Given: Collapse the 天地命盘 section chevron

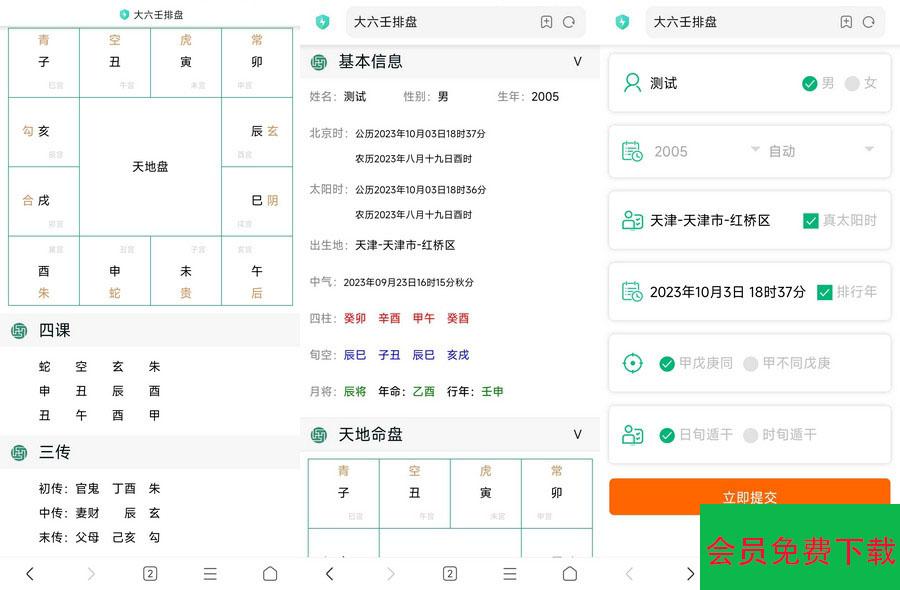Looking at the screenshot, I should (577, 434).
